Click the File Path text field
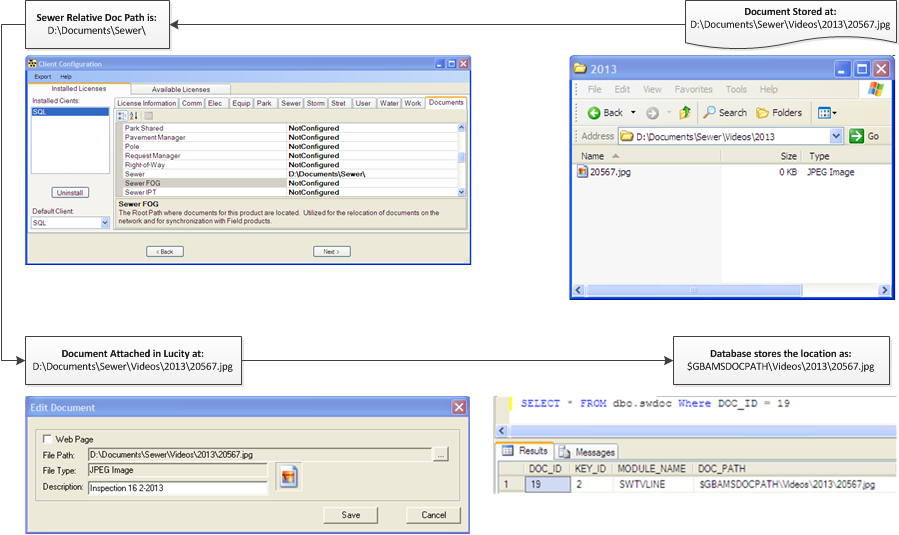Viewport: 899px width, 535px height. pos(260,454)
